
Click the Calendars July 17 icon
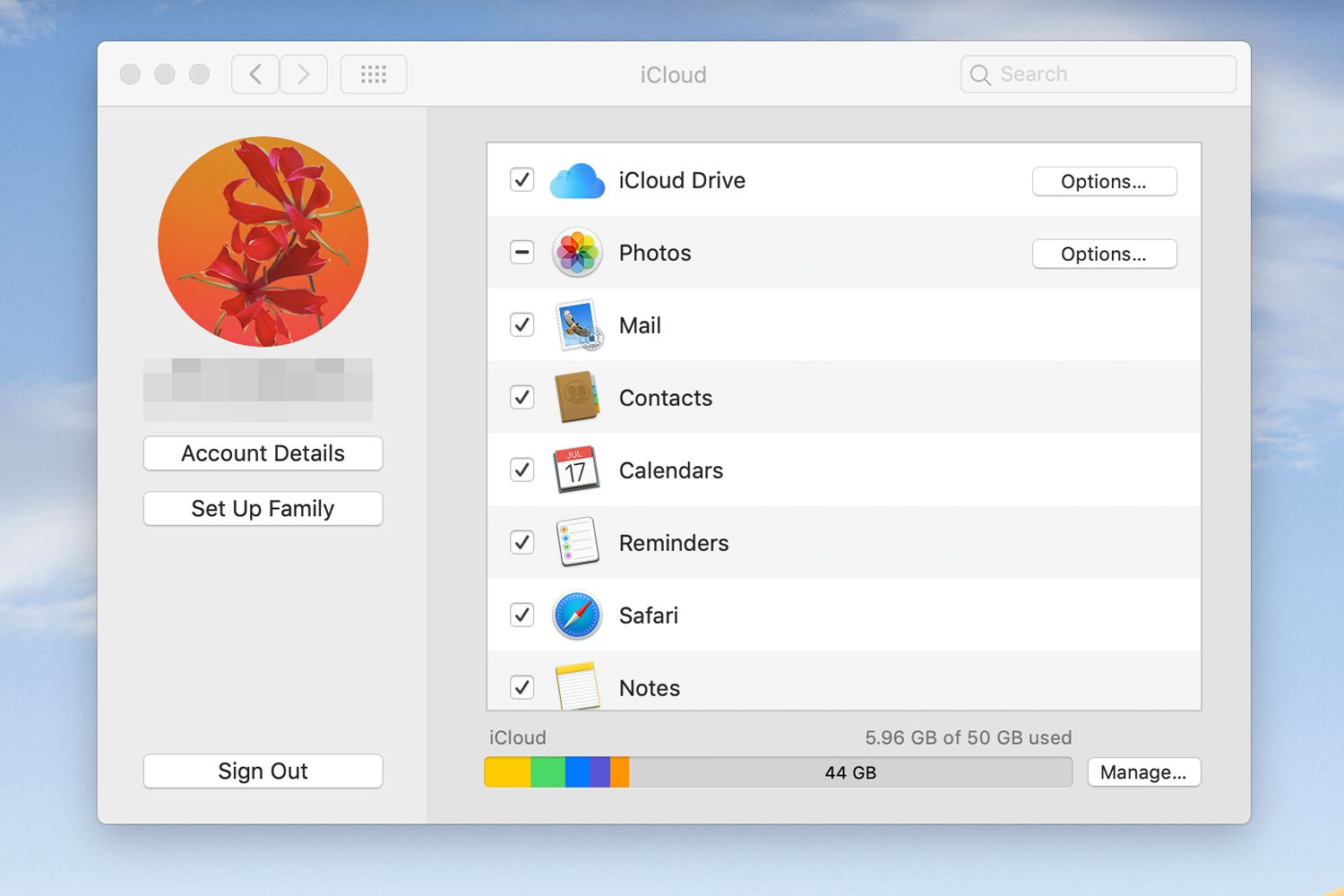(x=577, y=470)
